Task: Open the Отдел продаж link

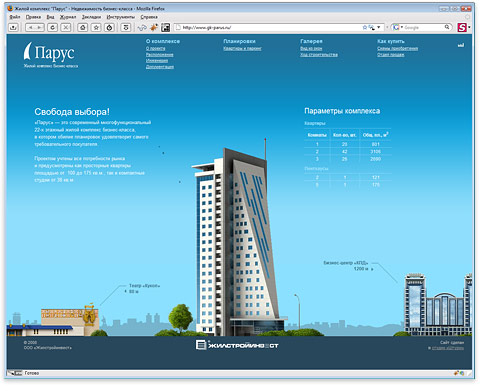Action: point(391,55)
